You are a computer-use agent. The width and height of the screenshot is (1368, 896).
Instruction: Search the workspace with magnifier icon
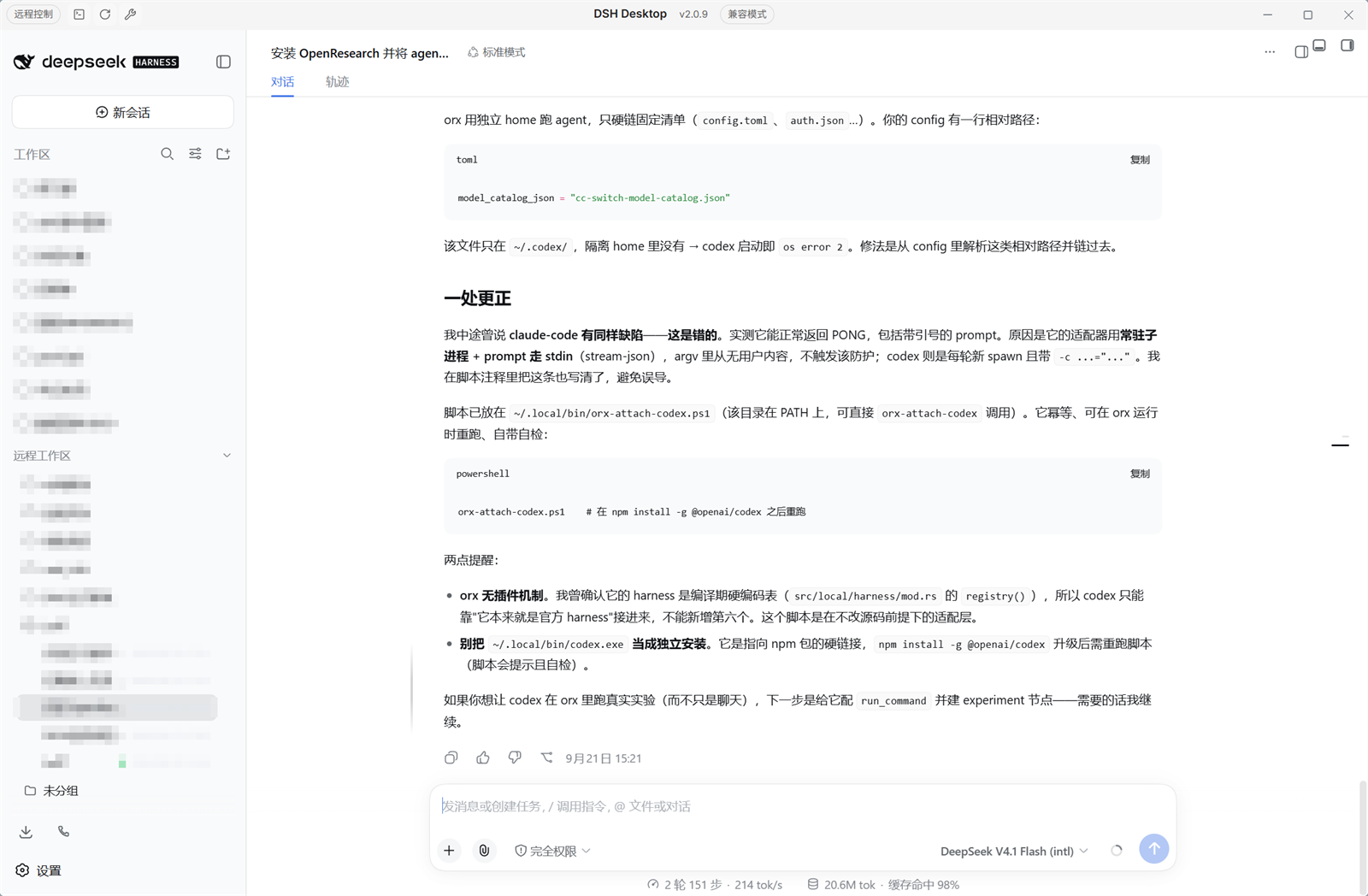[167, 154]
